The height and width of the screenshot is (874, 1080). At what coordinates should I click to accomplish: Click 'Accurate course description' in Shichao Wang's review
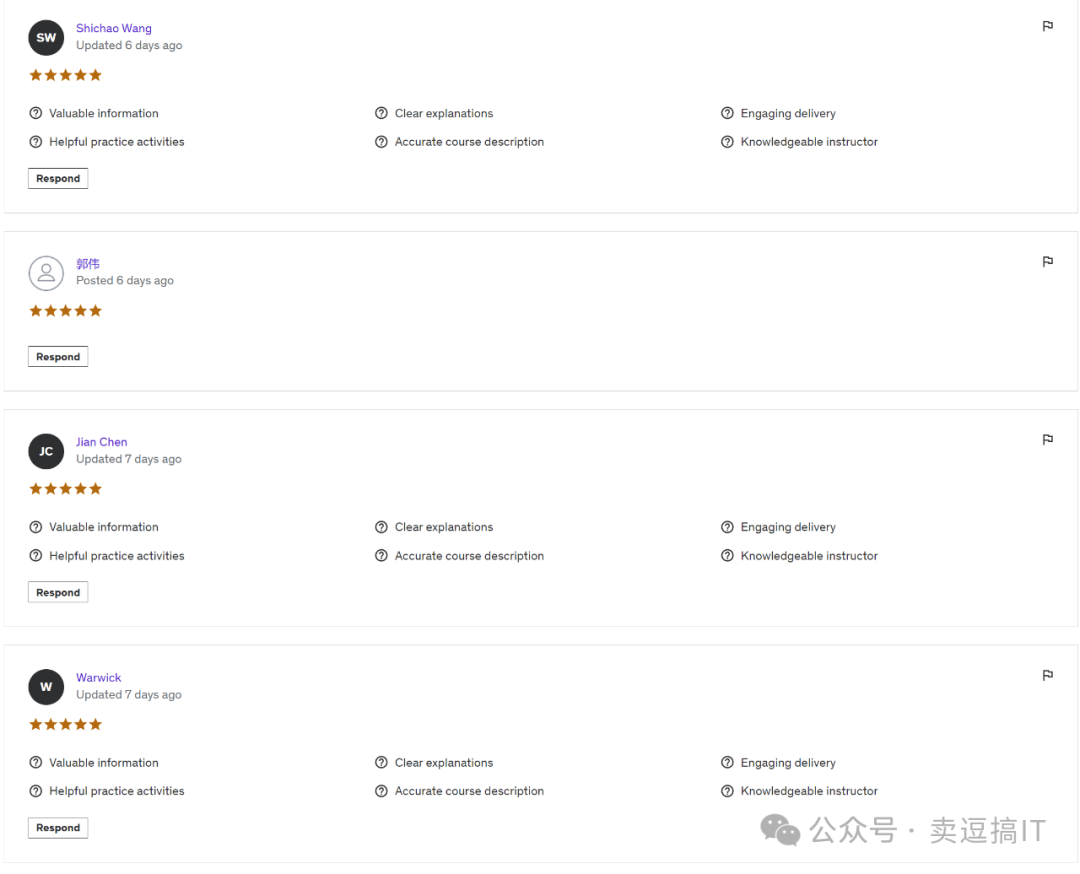469,142
